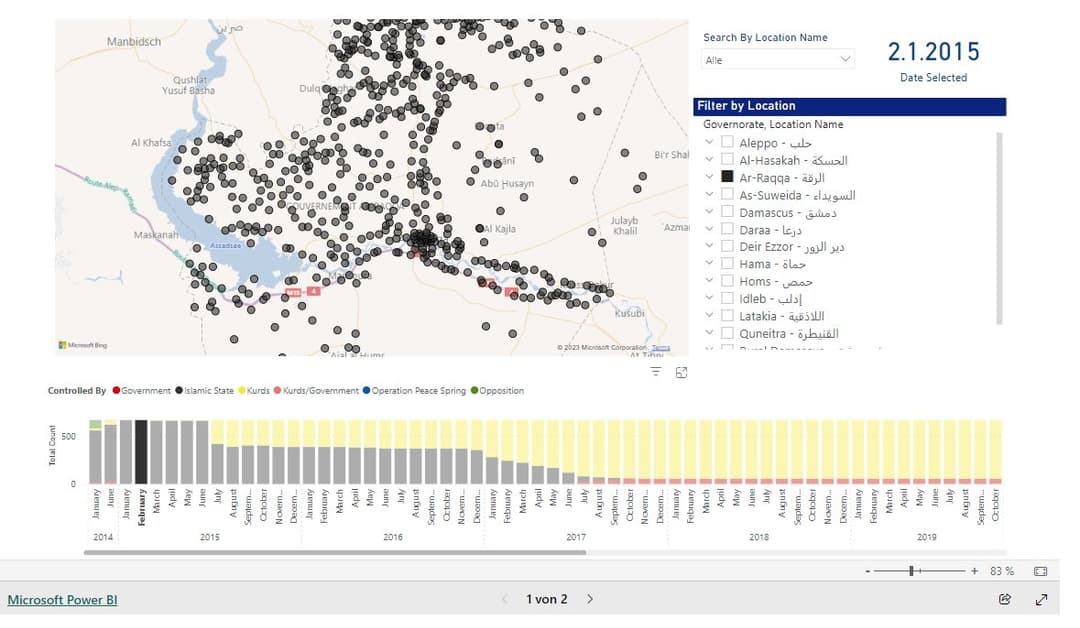Click the zoom in plus icon

975,571
